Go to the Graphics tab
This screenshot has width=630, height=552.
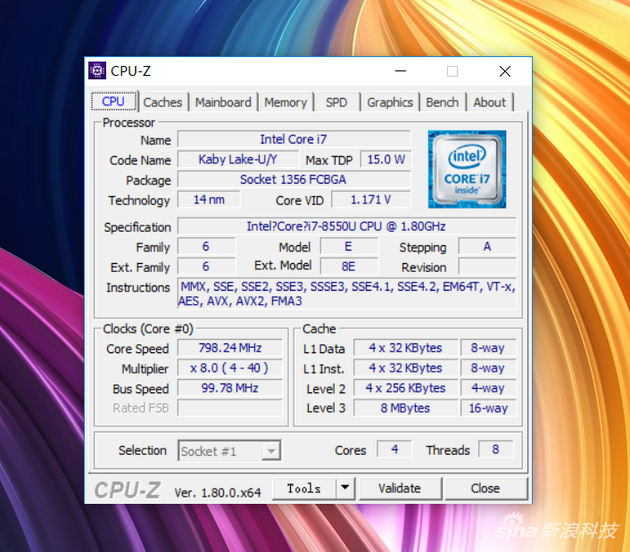(x=390, y=102)
